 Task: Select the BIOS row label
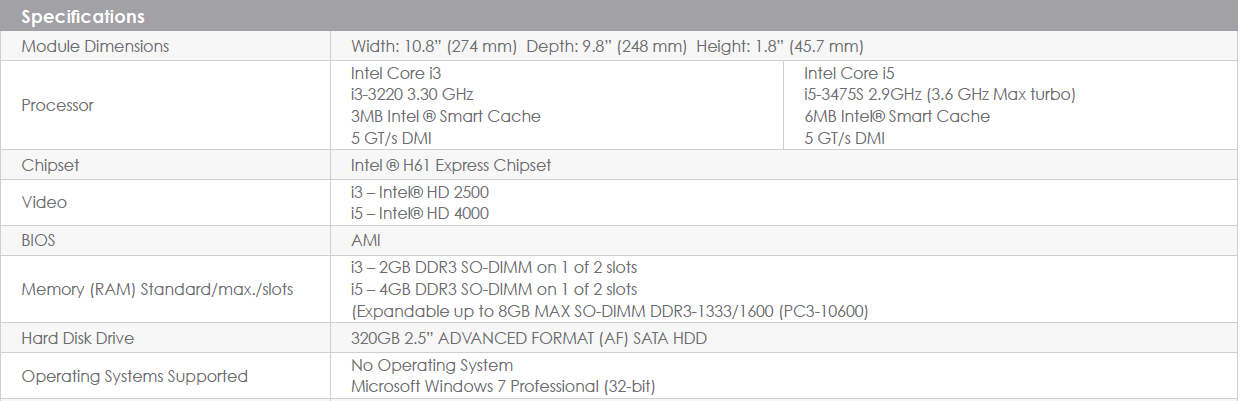pos(39,241)
